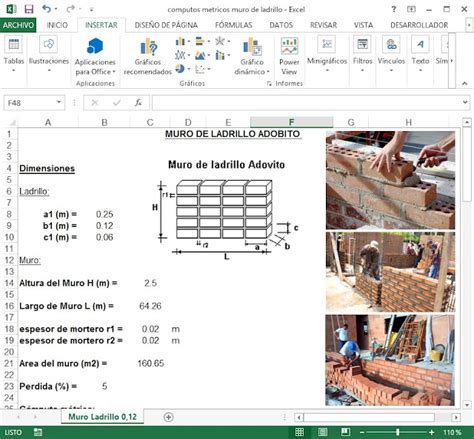Click the Save icon in quick access toolbar

pos(29,9)
